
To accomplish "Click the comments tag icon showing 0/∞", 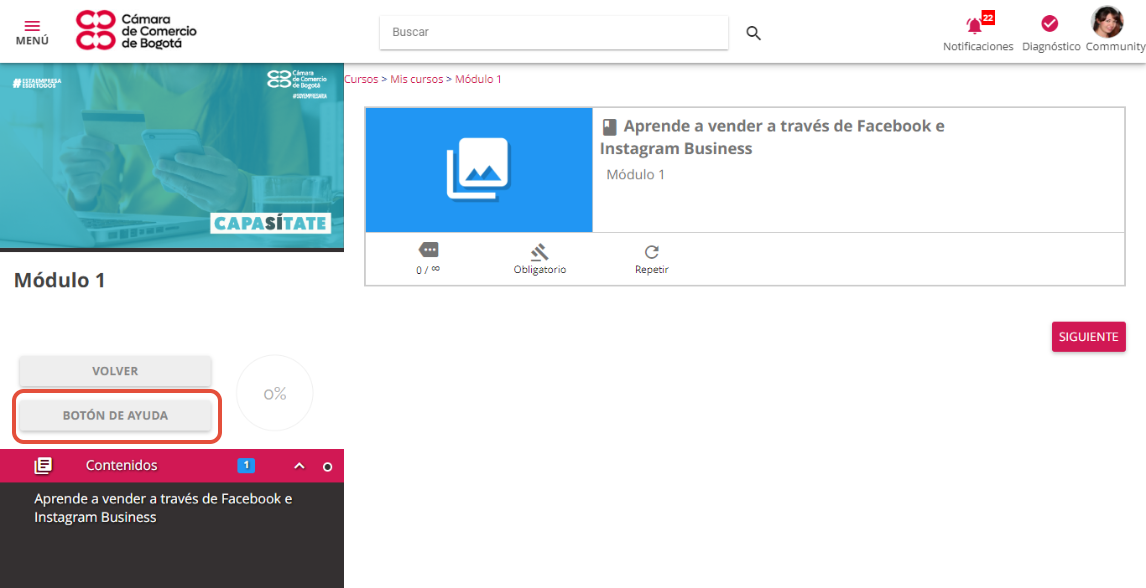I will coord(428,250).
